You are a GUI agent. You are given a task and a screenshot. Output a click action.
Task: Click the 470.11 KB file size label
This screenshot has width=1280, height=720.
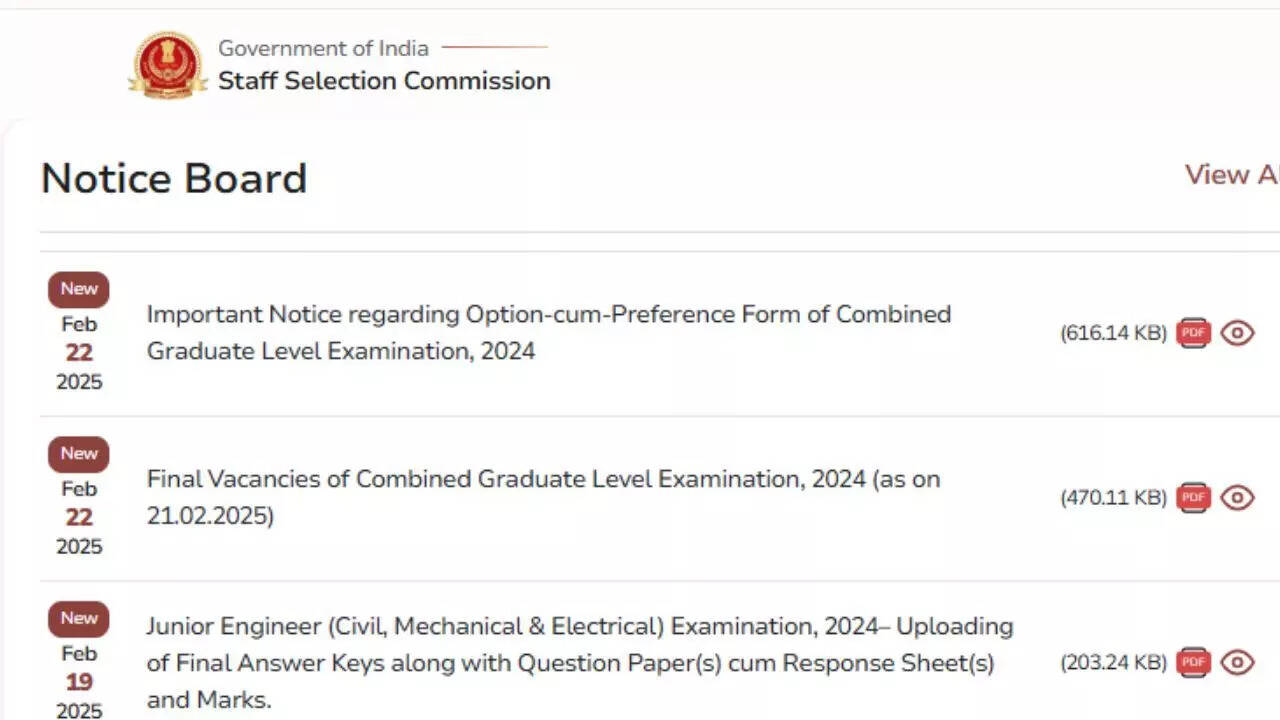click(1113, 498)
